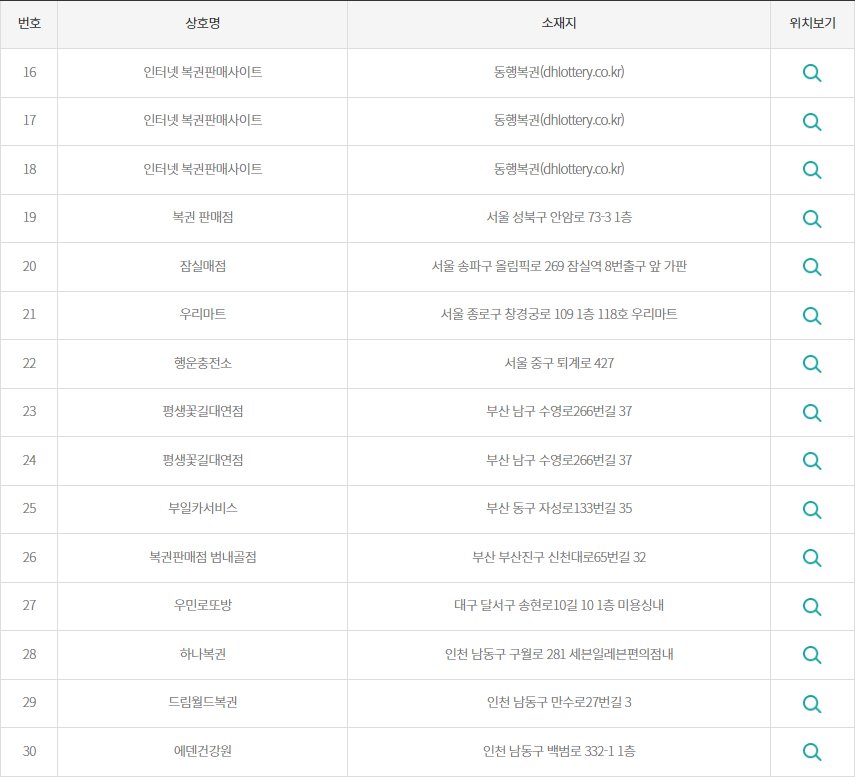The image size is (855, 777).
Task: Show map for 복권판매점 범내골점
Action: 811,557
